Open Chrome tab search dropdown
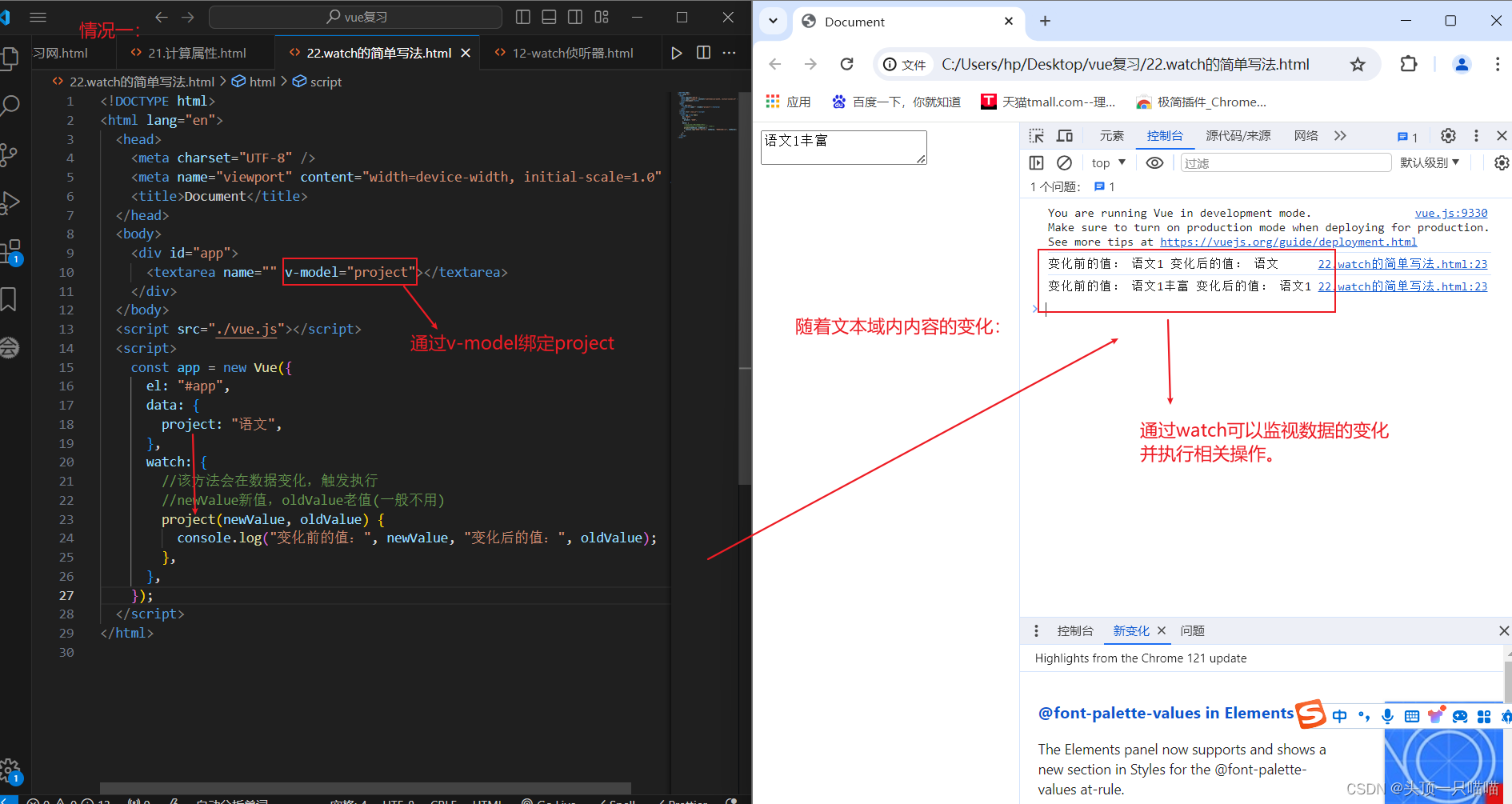The height and width of the screenshot is (804, 1512). pos(774,22)
